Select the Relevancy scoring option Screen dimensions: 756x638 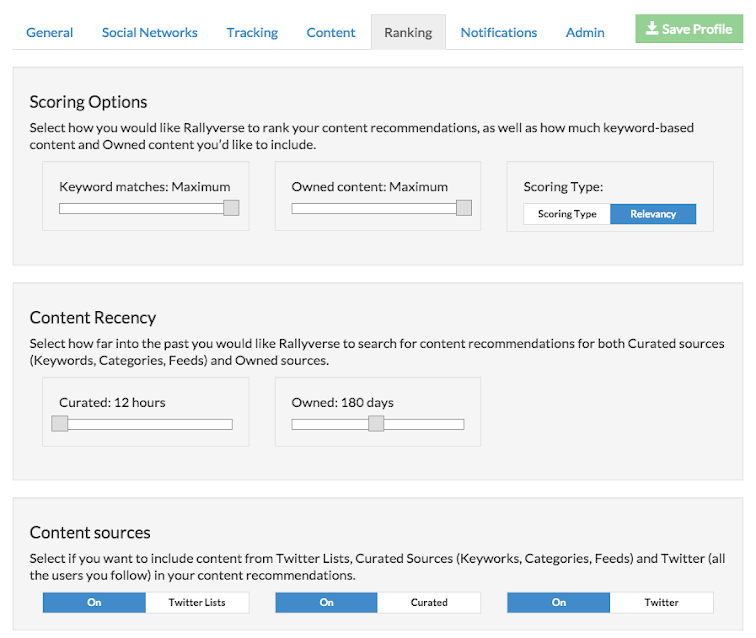653,214
